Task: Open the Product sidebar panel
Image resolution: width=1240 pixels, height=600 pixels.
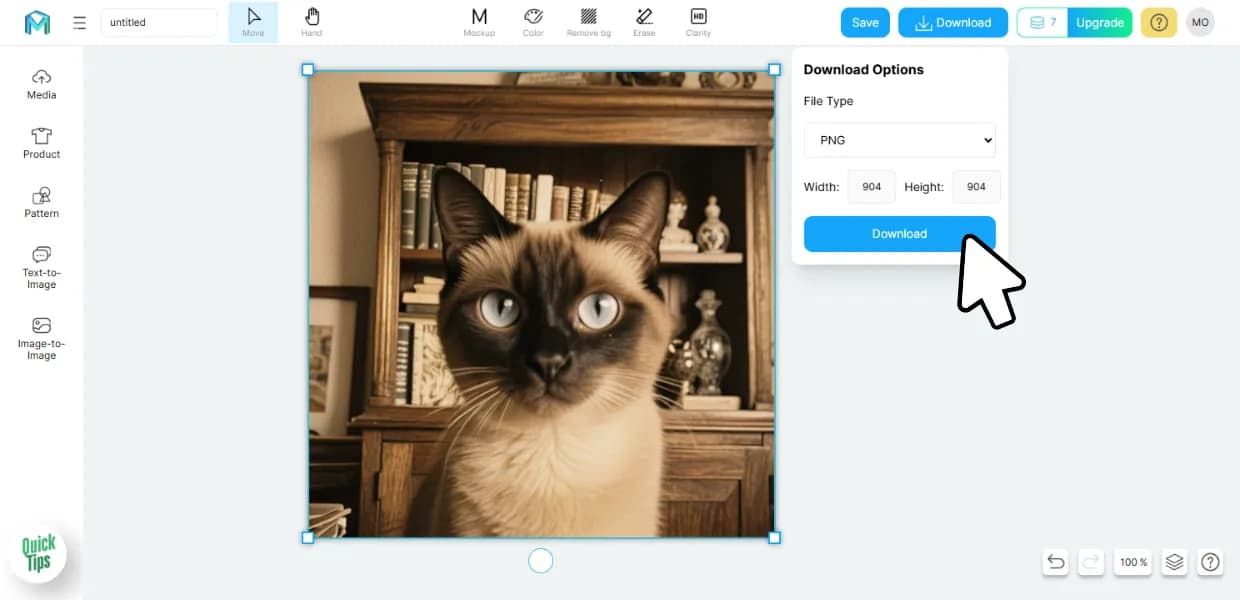Action: [x=42, y=143]
